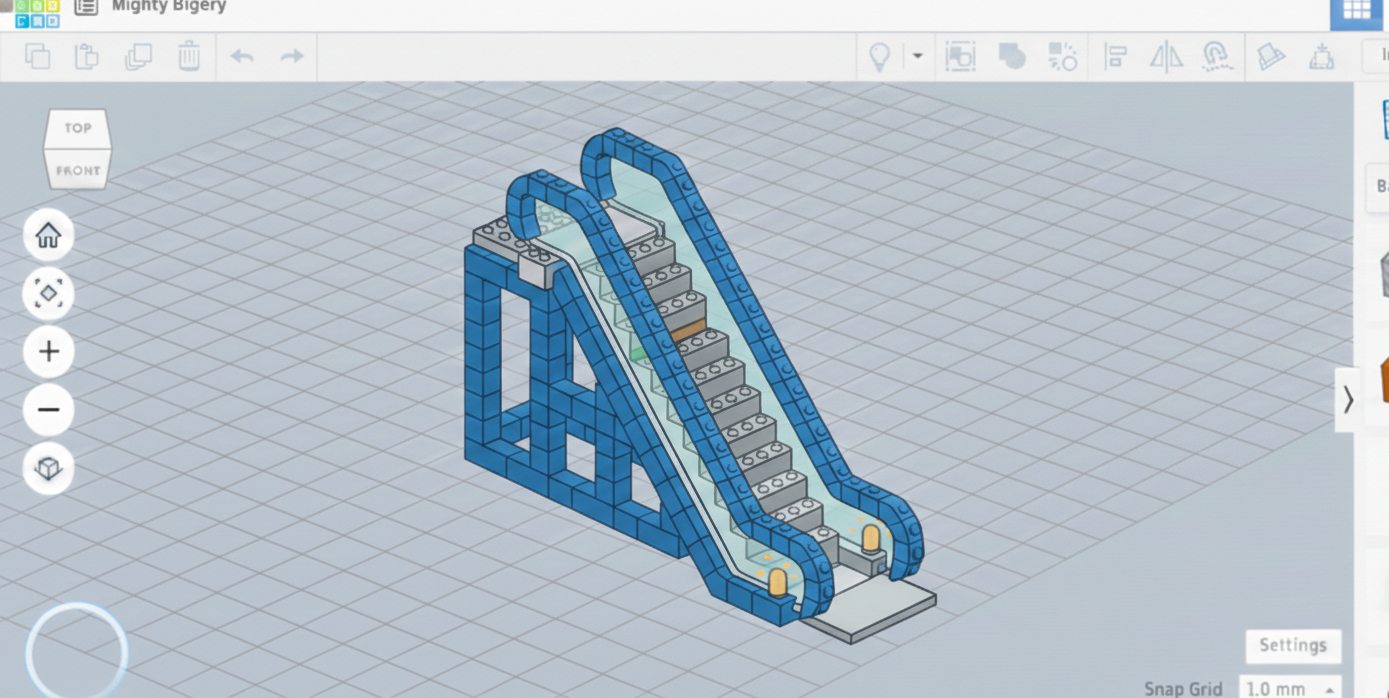The height and width of the screenshot is (698, 1389).
Task: Click the Paste clipboard icon
Action: 87,56
